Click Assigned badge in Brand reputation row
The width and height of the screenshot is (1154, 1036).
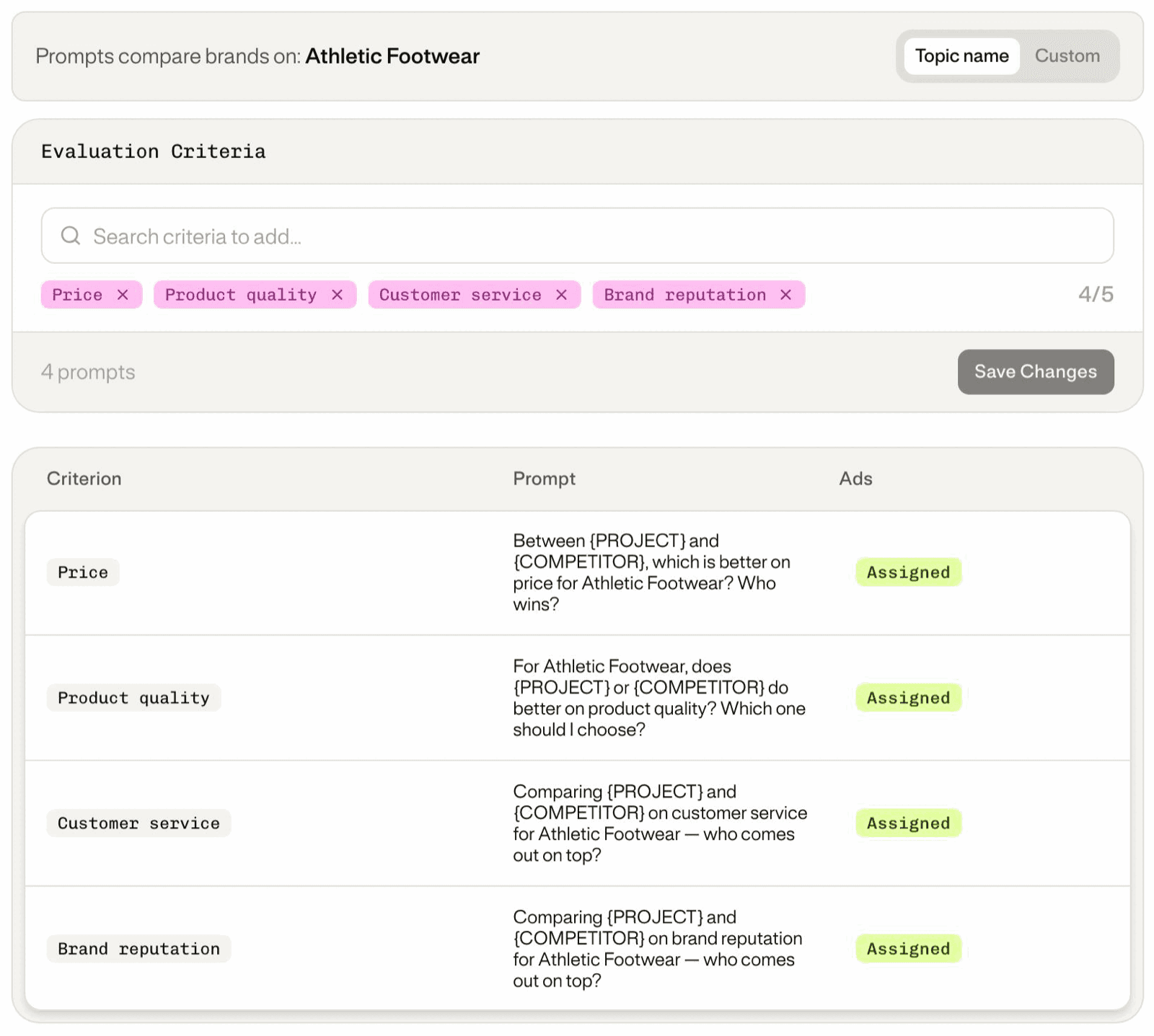click(x=908, y=949)
